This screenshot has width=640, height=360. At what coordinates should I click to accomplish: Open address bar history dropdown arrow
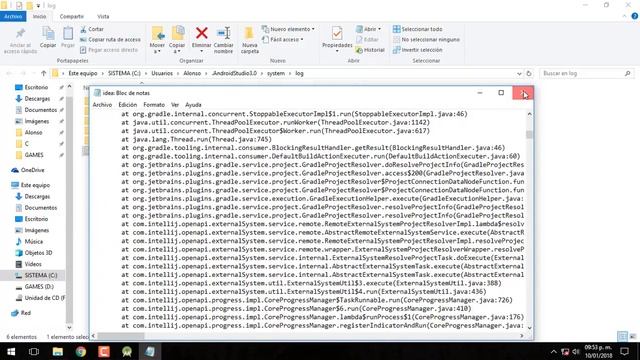(x=519, y=73)
